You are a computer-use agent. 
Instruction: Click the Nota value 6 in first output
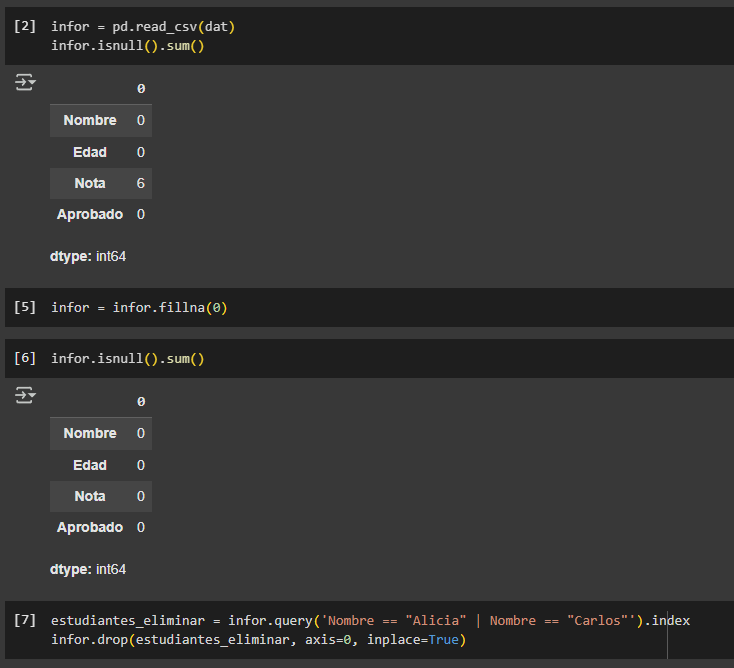pos(140,183)
